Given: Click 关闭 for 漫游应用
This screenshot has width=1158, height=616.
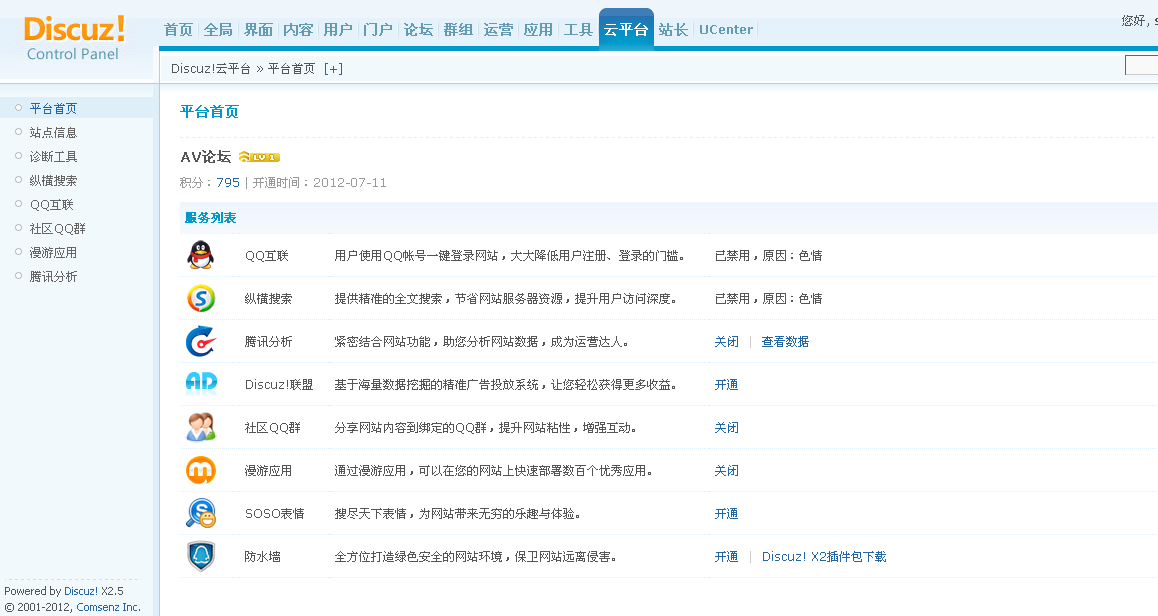Looking at the screenshot, I should point(726,470).
